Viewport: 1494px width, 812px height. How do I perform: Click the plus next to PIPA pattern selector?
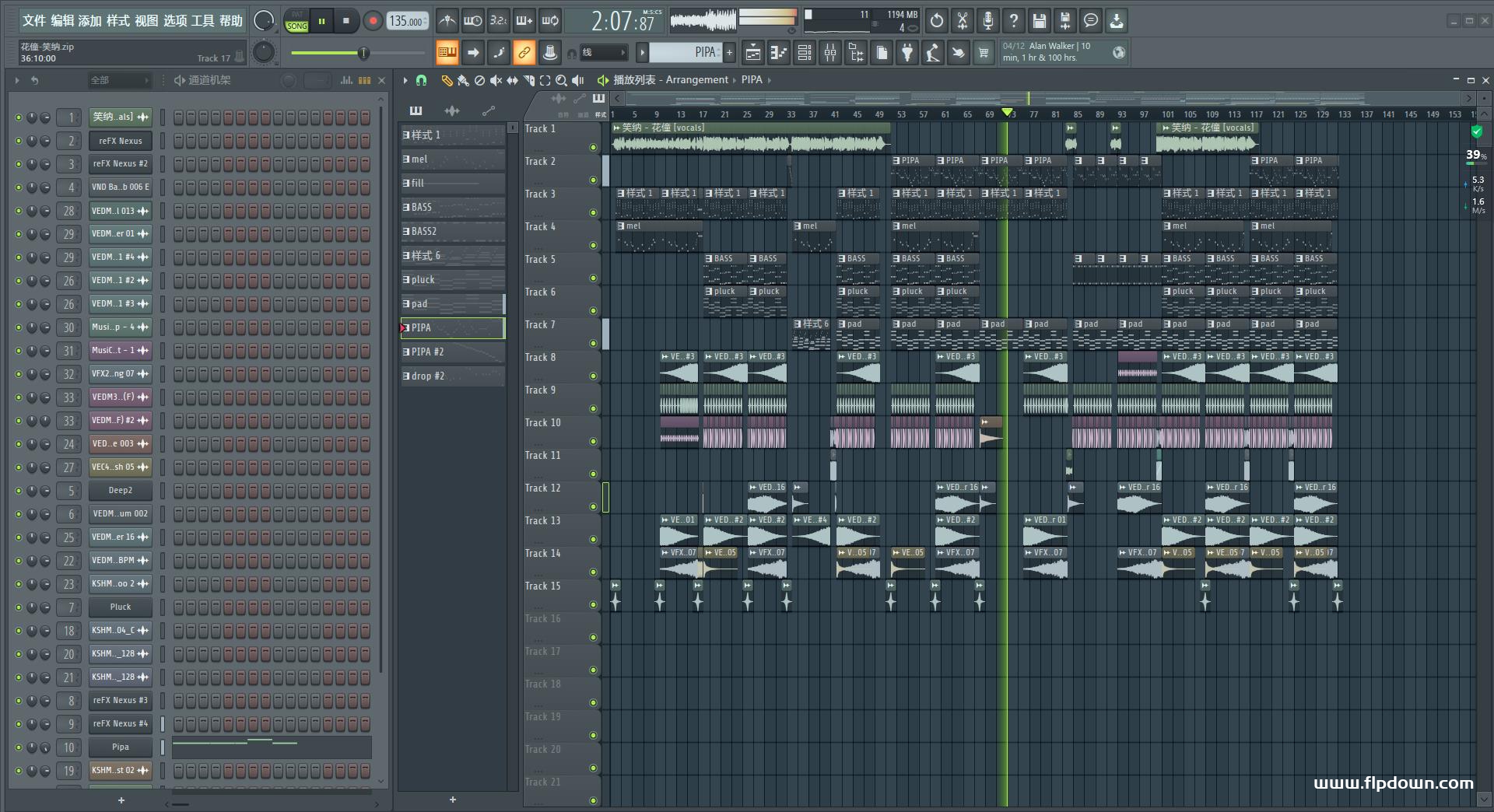729,53
